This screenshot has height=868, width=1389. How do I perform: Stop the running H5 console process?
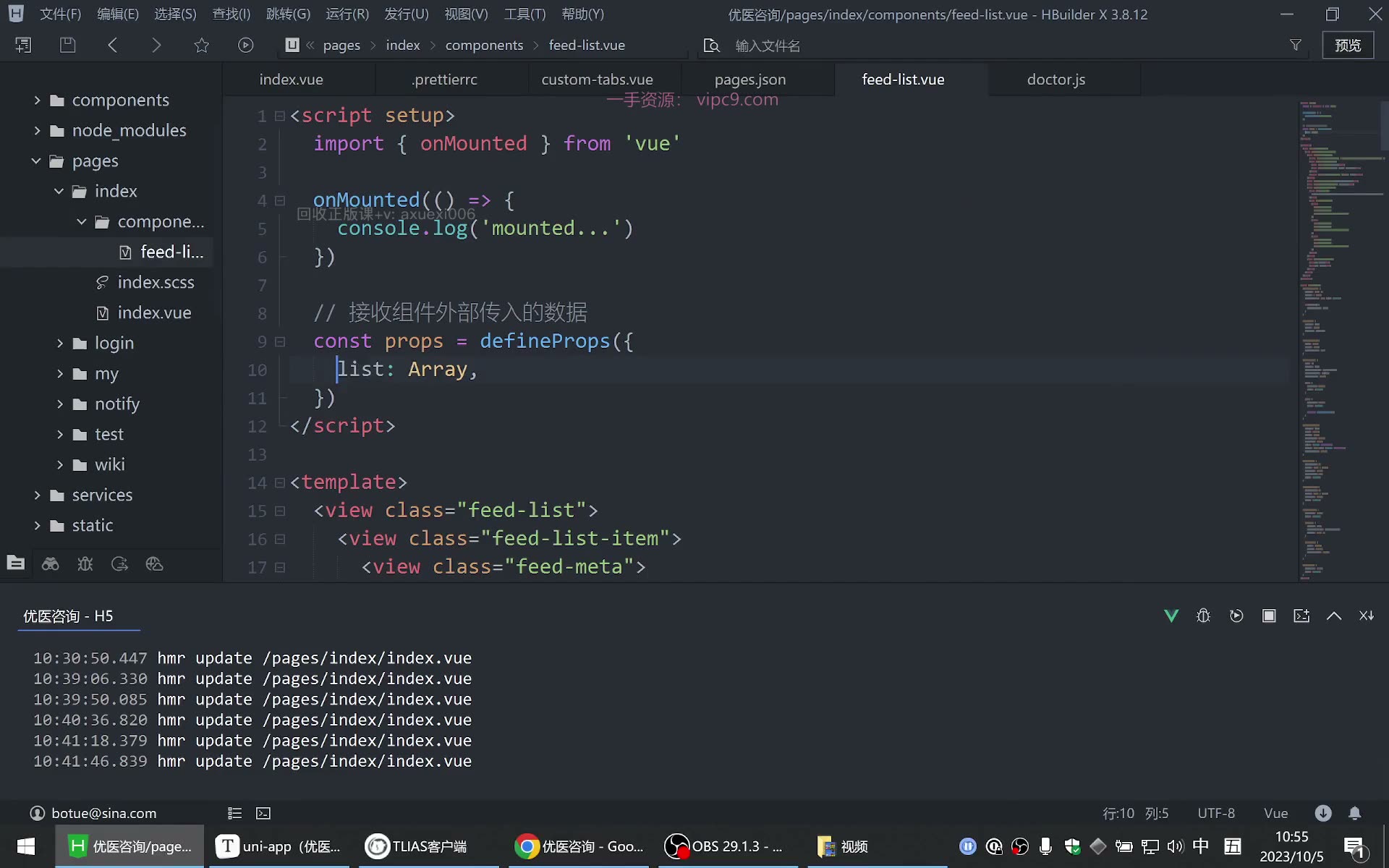tap(1269, 616)
